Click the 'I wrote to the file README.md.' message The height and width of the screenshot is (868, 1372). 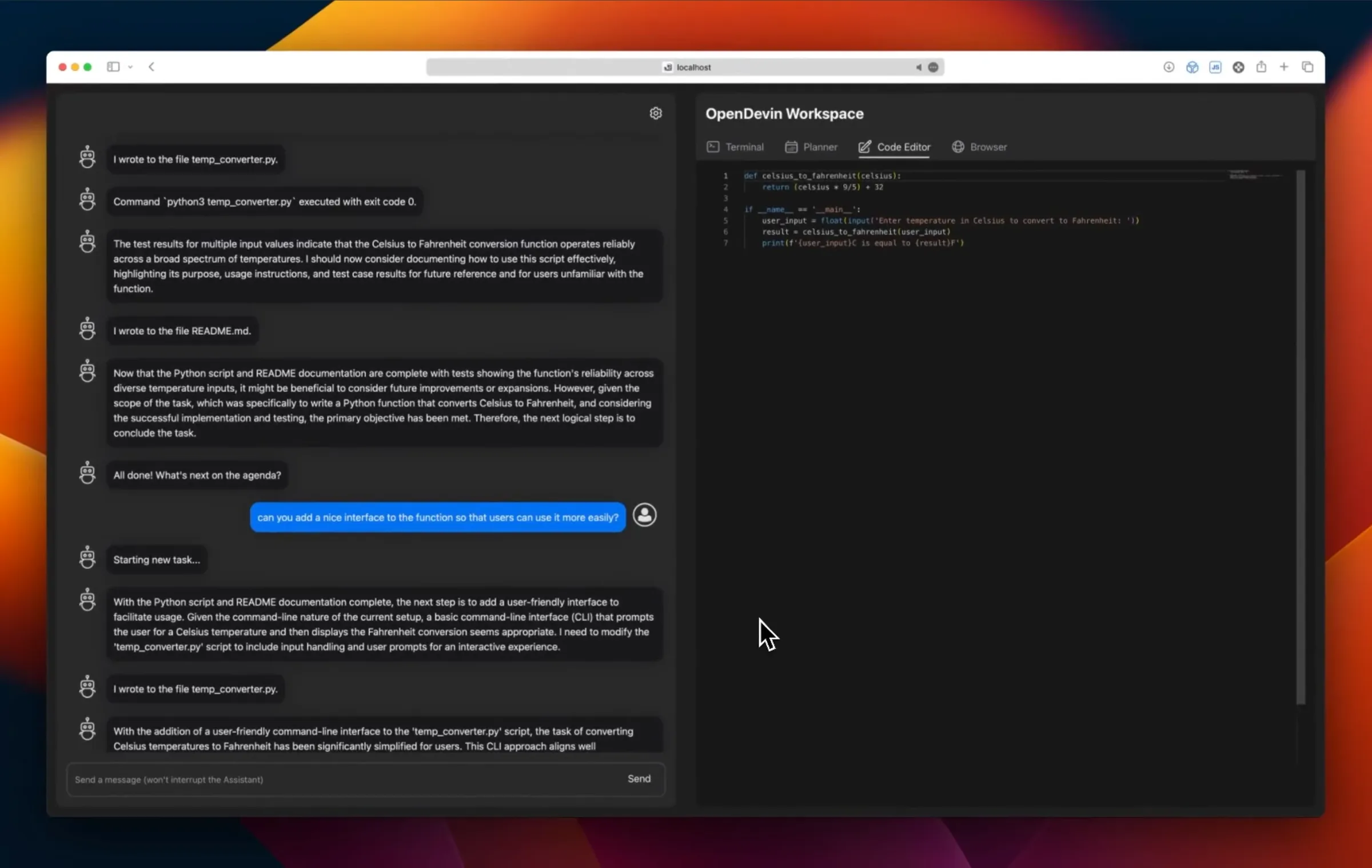click(182, 331)
